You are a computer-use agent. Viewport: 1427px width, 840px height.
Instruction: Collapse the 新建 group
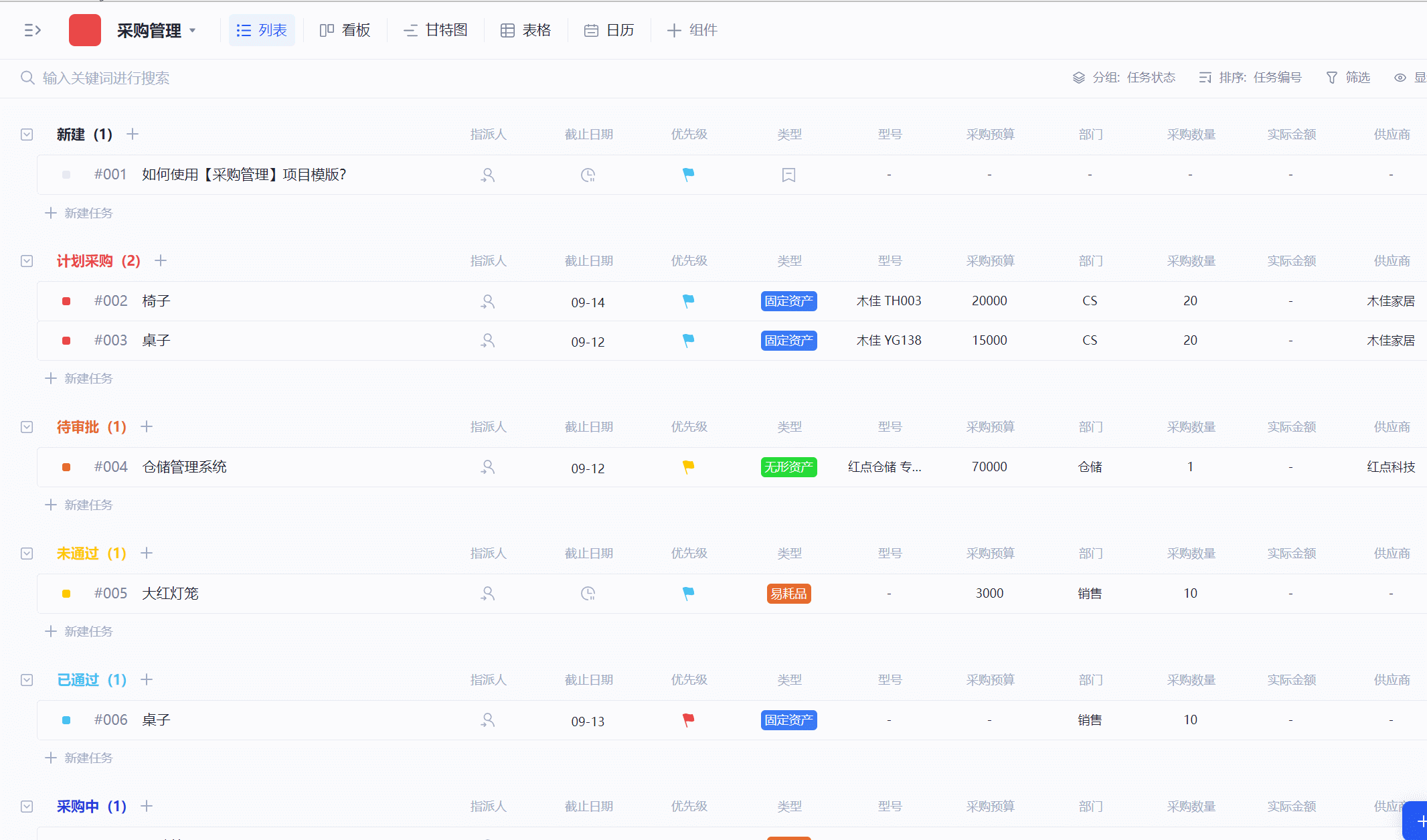point(27,135)
